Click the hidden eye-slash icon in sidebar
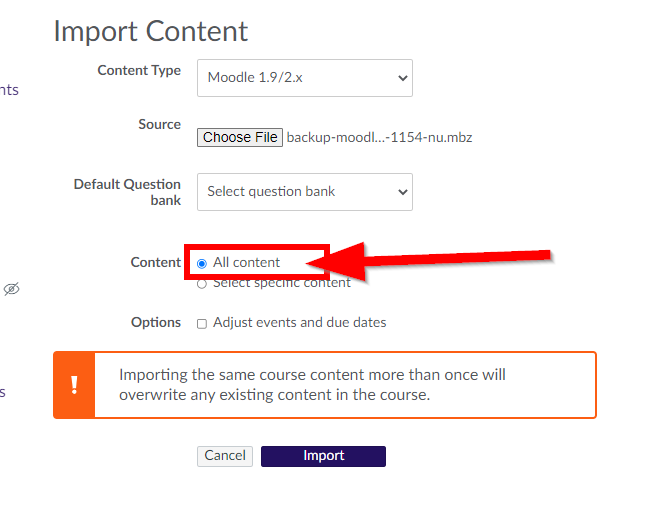This screenshot has height=511, width=658. pyautogui.click(x=11, y=289)
